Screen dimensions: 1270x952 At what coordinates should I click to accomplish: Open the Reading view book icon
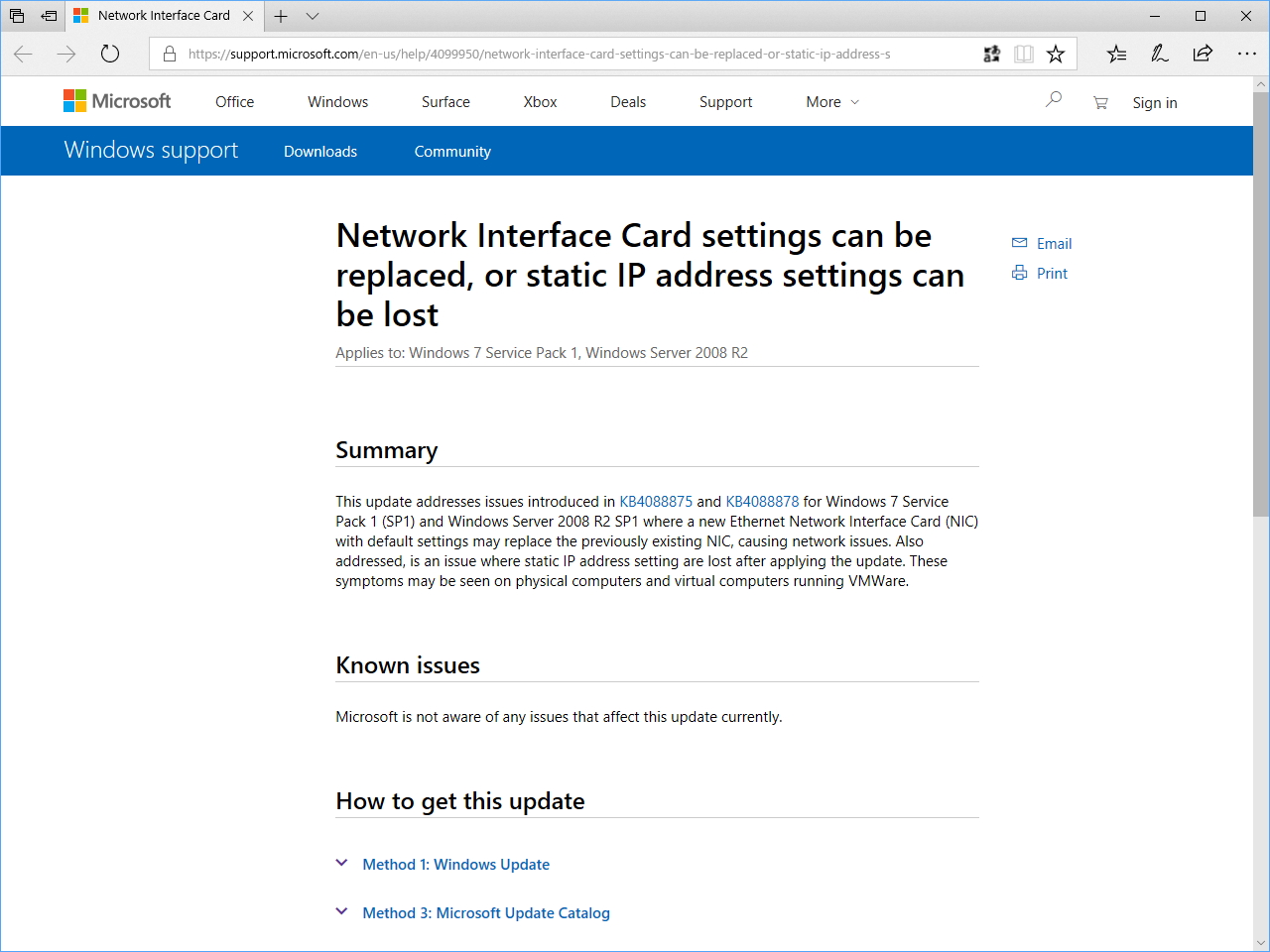pyautogui.click(x=1024, y=54)
